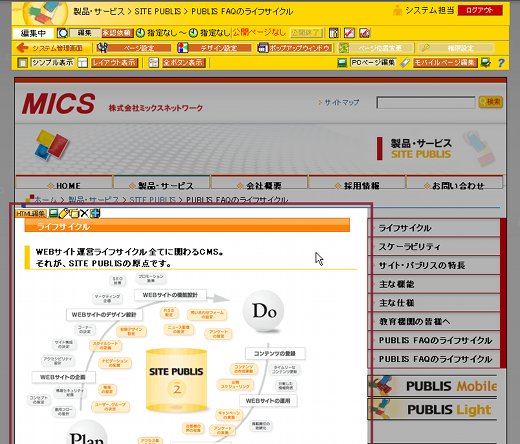Click the magnifier preview icon beside 編集

[x=63, y=33]
